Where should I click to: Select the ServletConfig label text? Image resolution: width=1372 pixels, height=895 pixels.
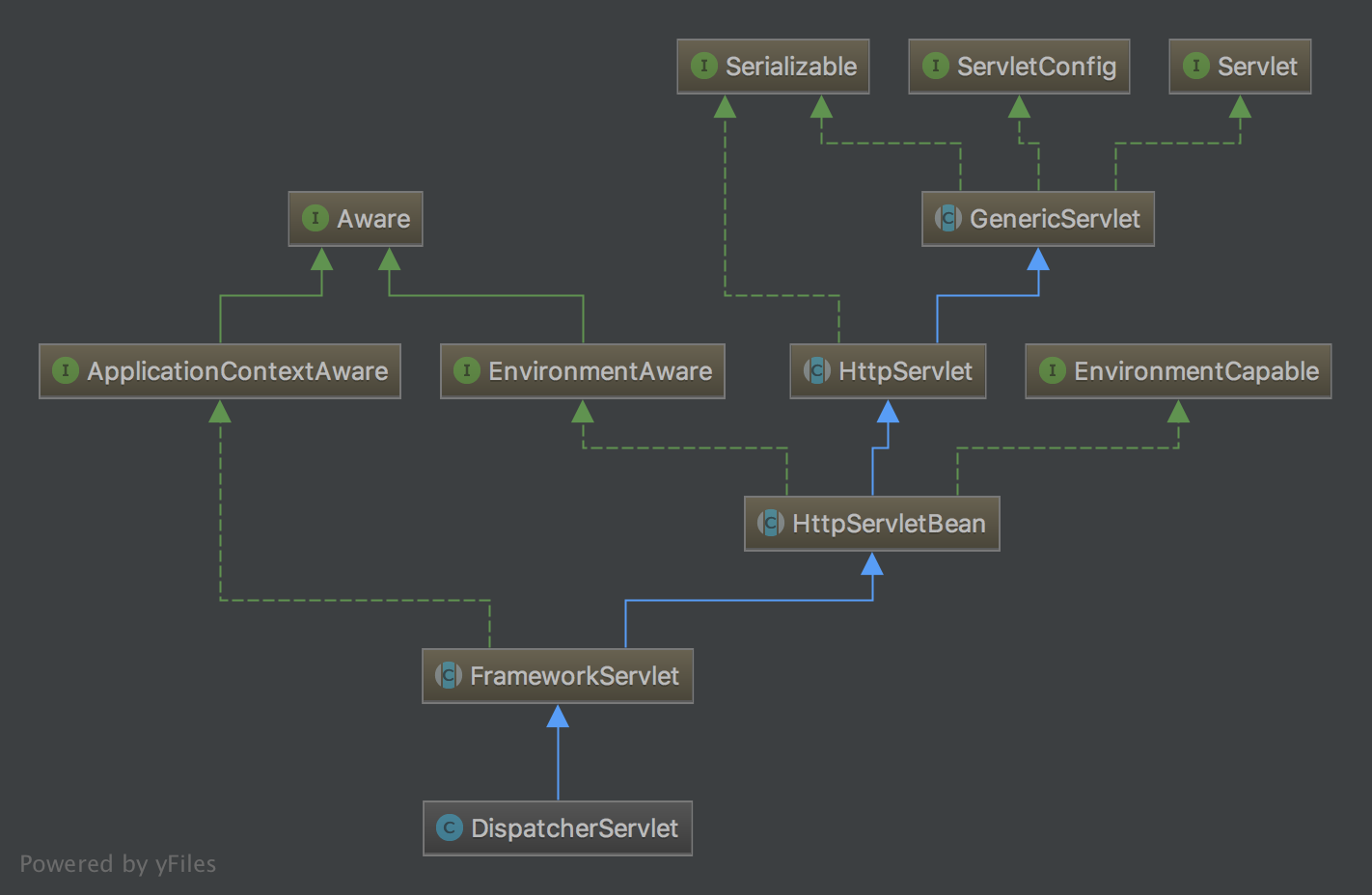pyautogui.click(x=1037, y=68)
